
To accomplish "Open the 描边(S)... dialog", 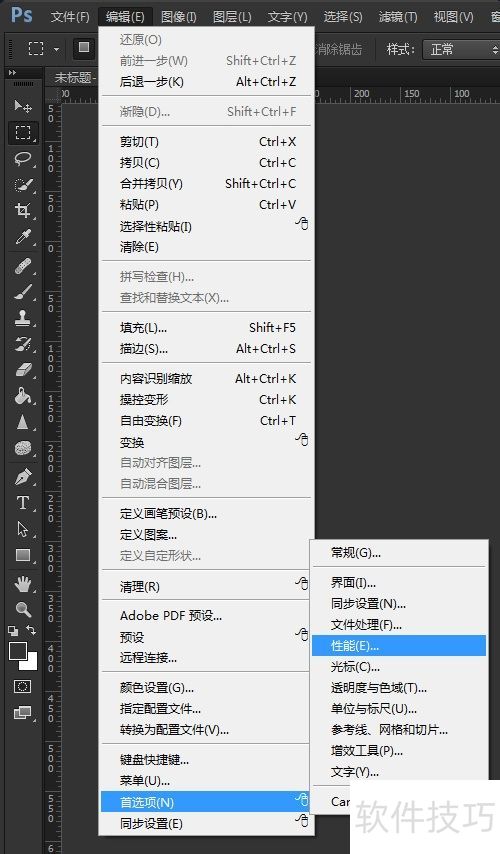I will tap(207, 349).
